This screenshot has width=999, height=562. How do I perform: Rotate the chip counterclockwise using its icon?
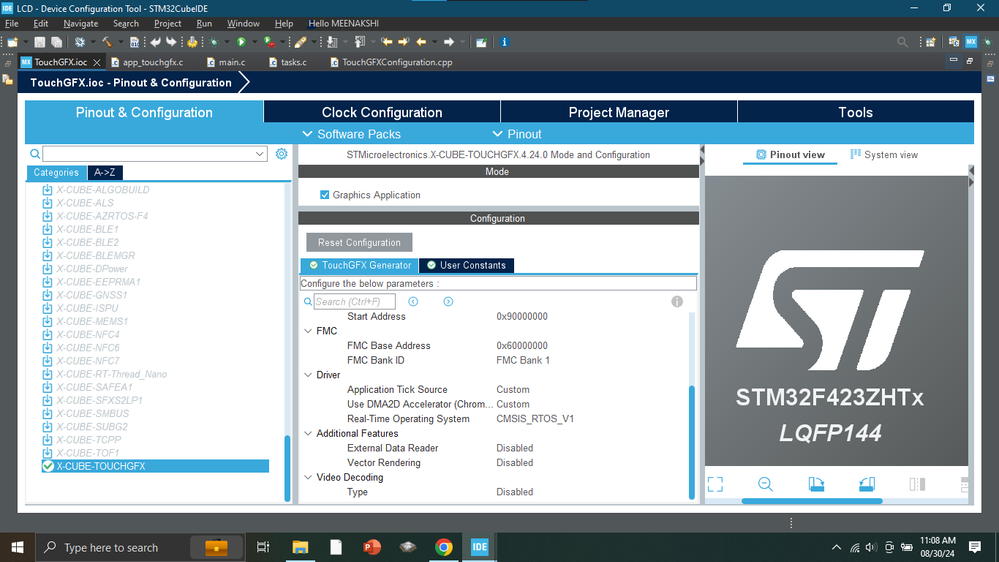[x=866, y=484]
